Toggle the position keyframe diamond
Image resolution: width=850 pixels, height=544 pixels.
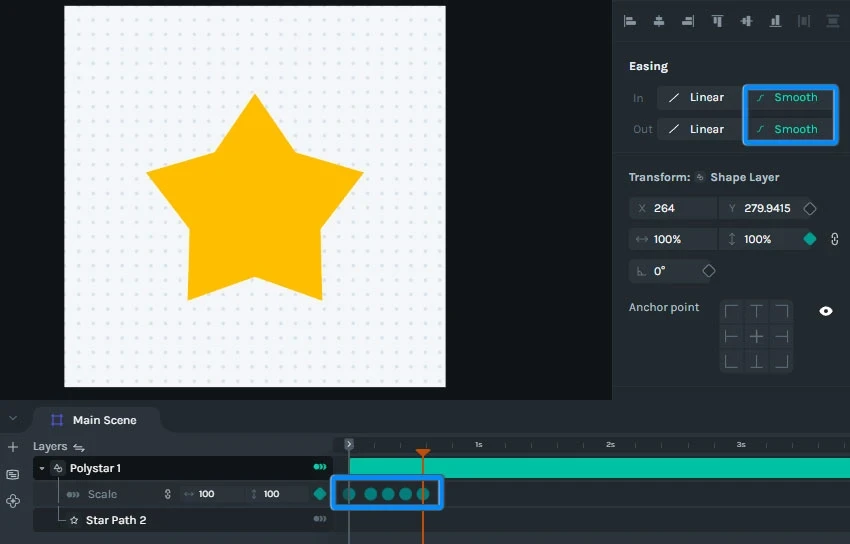[810, 209]
